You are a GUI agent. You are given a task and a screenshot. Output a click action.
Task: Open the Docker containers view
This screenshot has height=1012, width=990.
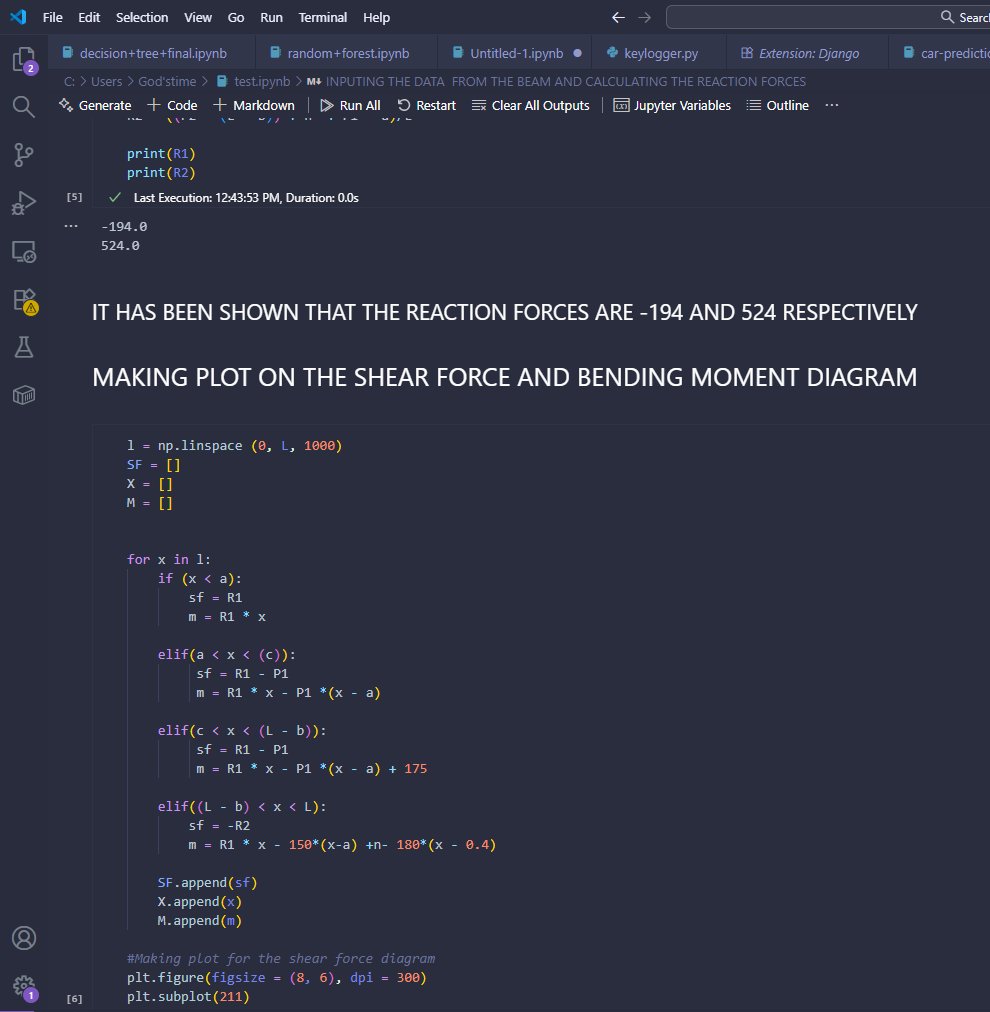22,394
